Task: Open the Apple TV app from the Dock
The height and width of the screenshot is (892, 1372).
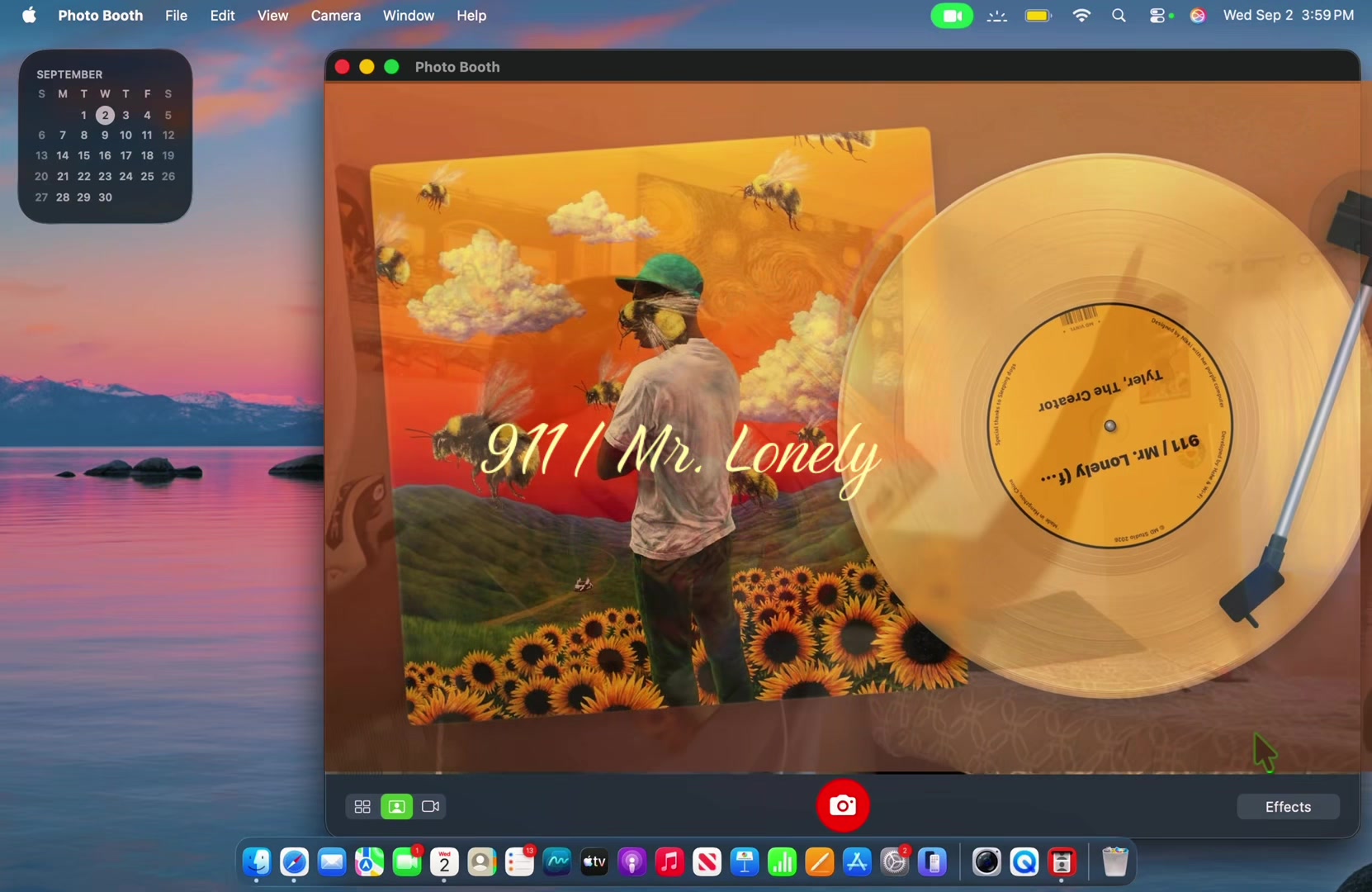Action: tap(594, 862)
